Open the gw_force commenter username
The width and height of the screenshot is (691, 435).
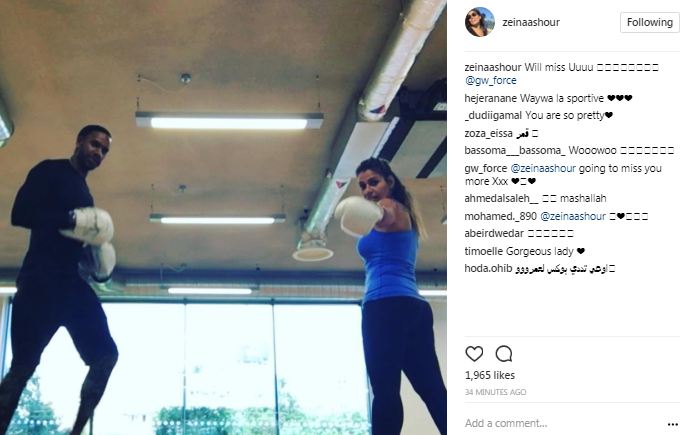[x=486, y=168]
